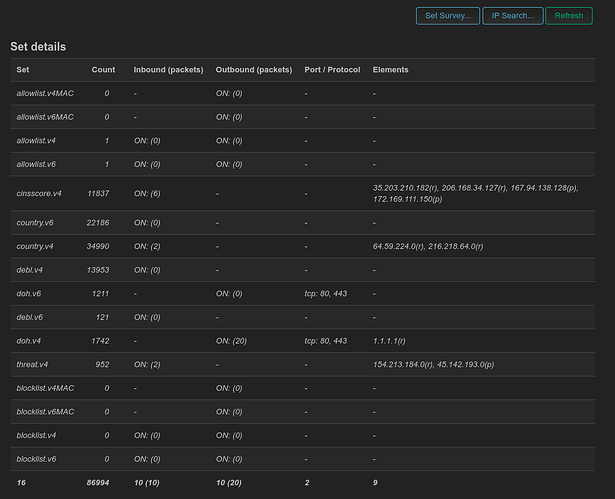Click the country.v6 count 22186
Image resolution: width=615 pixels, height=499 pixels.
98,223
